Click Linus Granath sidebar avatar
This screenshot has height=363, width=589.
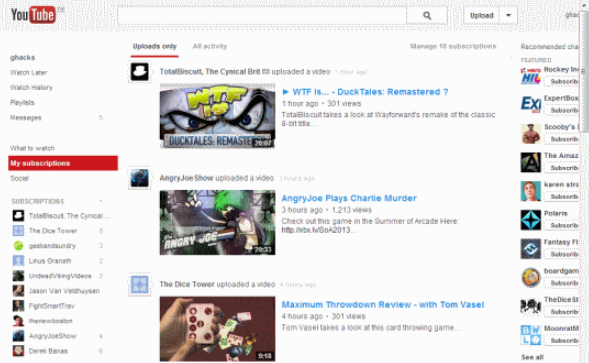pos(18,260)
